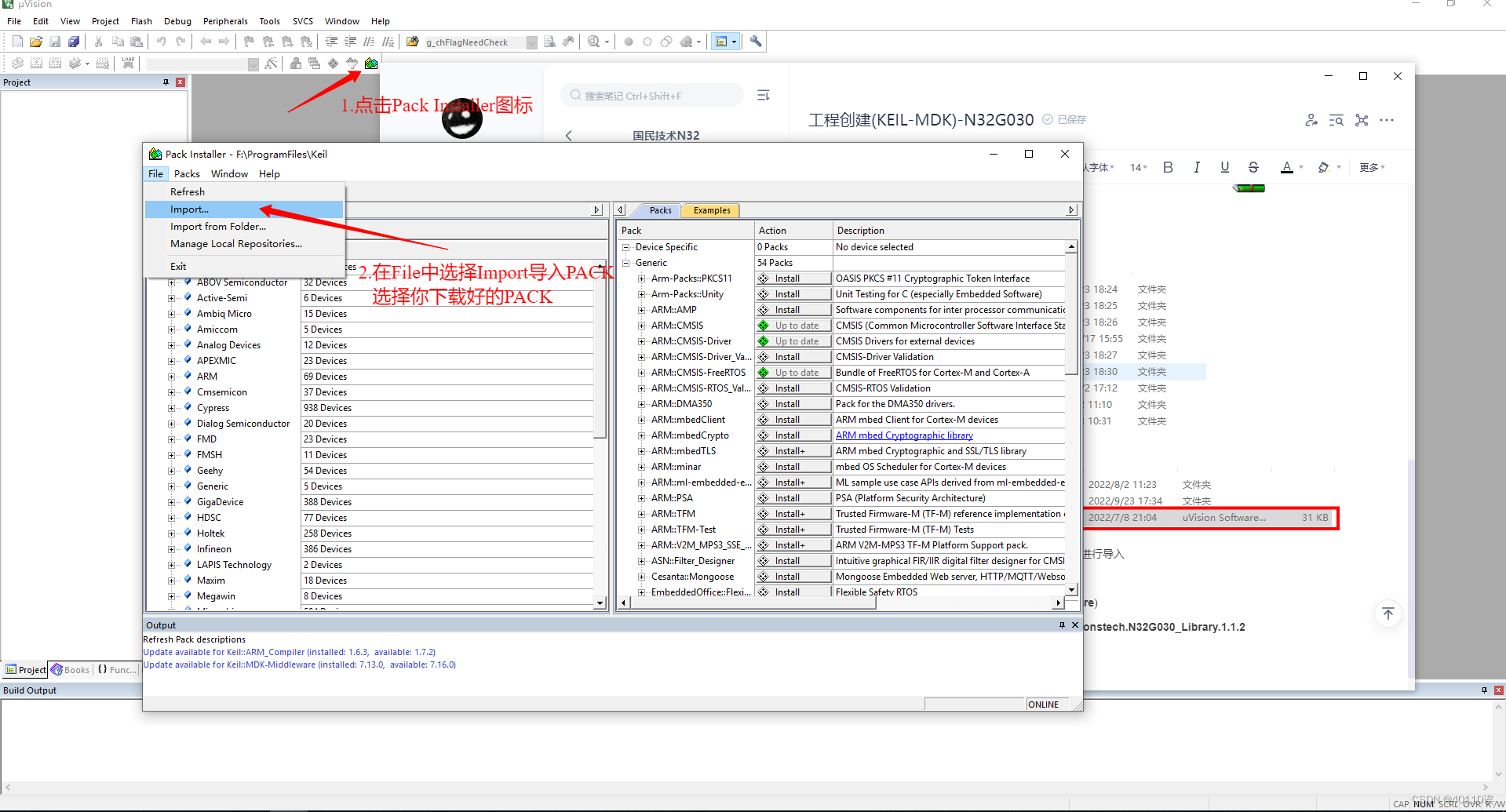Select Import... from the File menu
Viewport: 1506px width, 812px height.
tap(244, 209)
